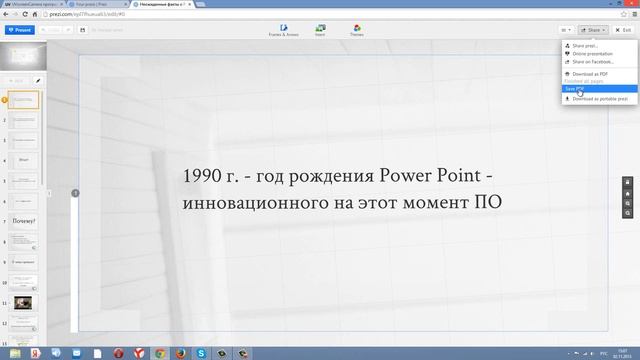Select path step 1 thumbnail
640x360 pixels.
click(x=23, y=100)
